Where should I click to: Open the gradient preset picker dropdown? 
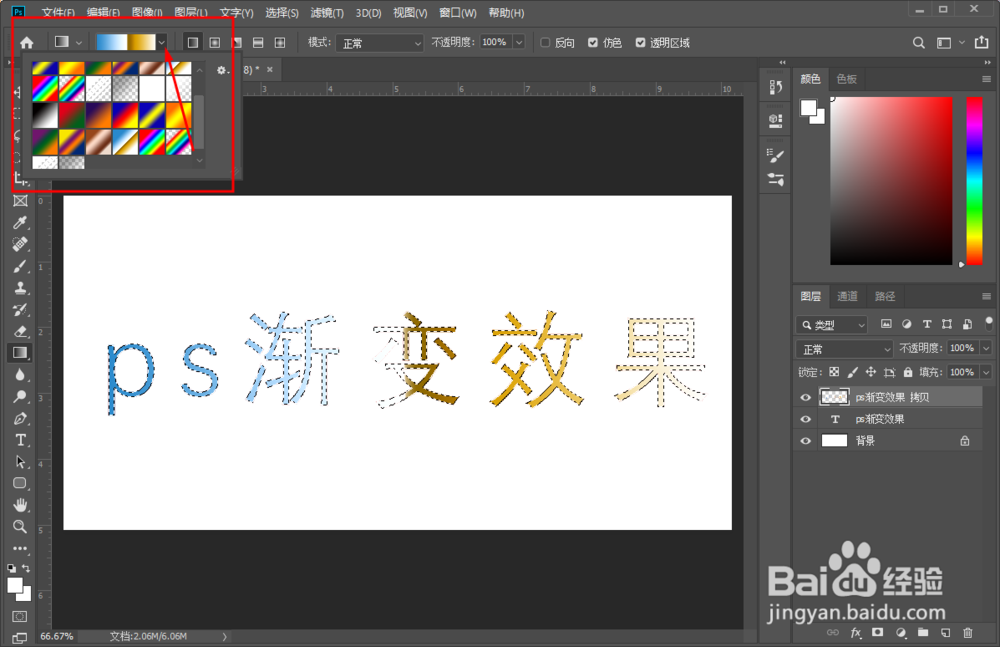[x=163, y=42]
